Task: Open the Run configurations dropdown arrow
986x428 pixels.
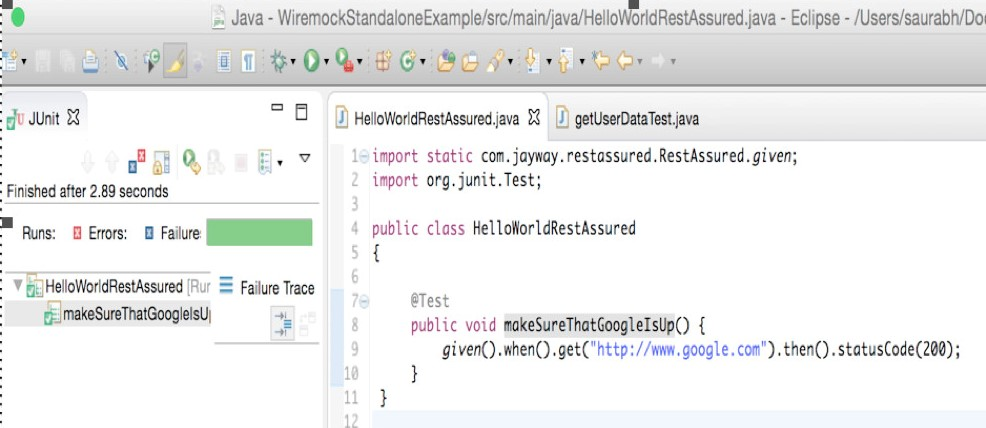Action: click(326, 62)
